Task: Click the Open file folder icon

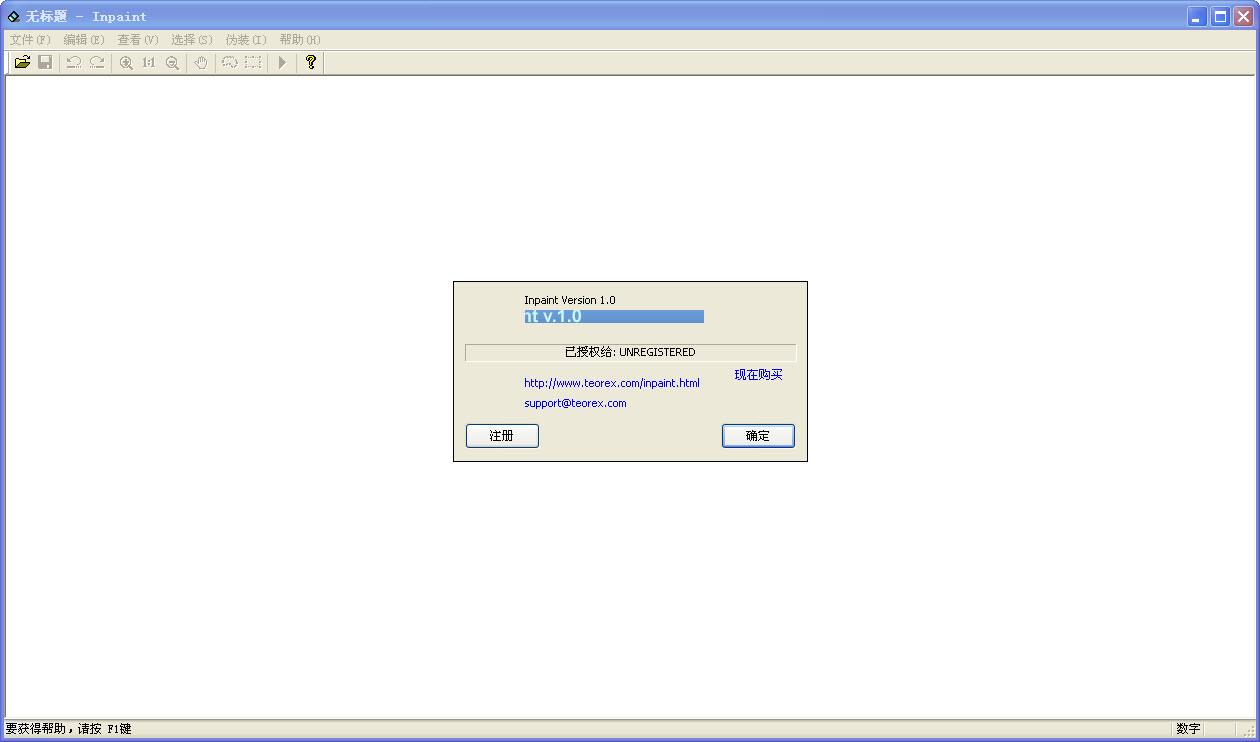Action: click(22, 62)
